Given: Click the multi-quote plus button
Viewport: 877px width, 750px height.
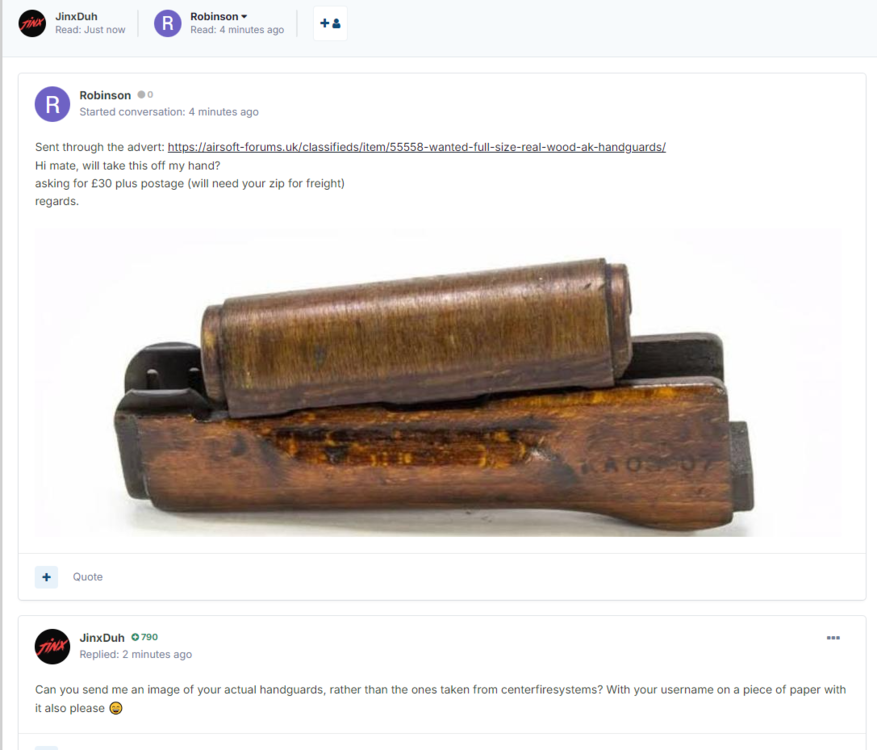Looking at the screenshot, I should pyautogui.click(x=46, y=577).
